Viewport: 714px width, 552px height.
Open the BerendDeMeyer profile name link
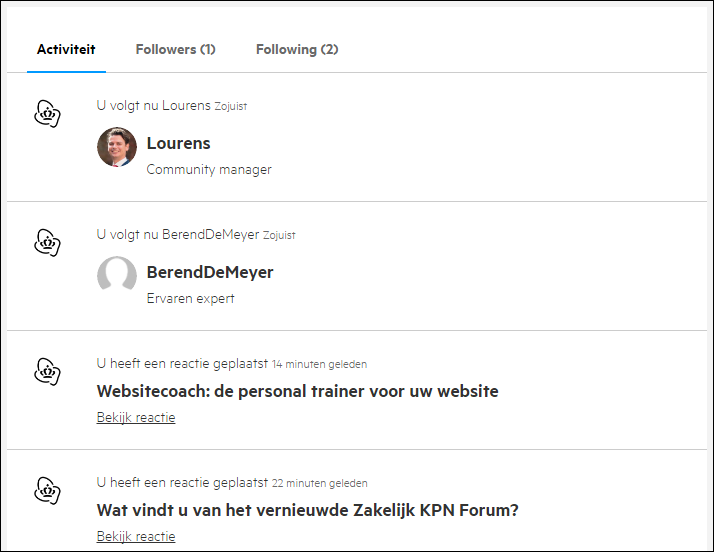[x=210, y=272]
